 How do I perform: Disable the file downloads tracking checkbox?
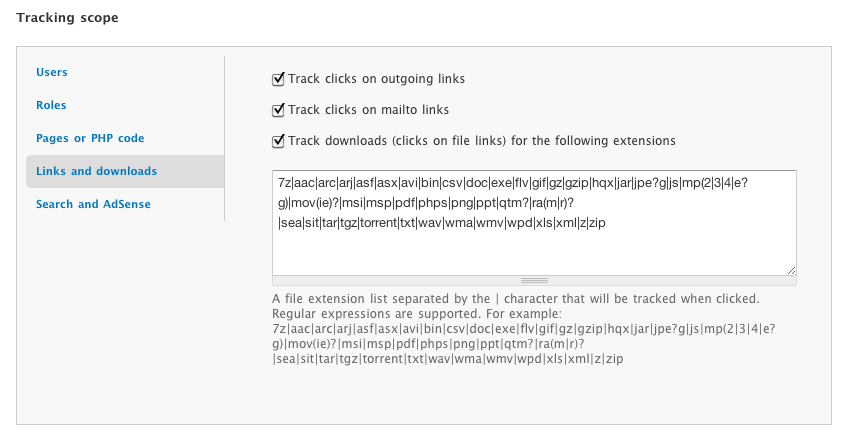279,141
